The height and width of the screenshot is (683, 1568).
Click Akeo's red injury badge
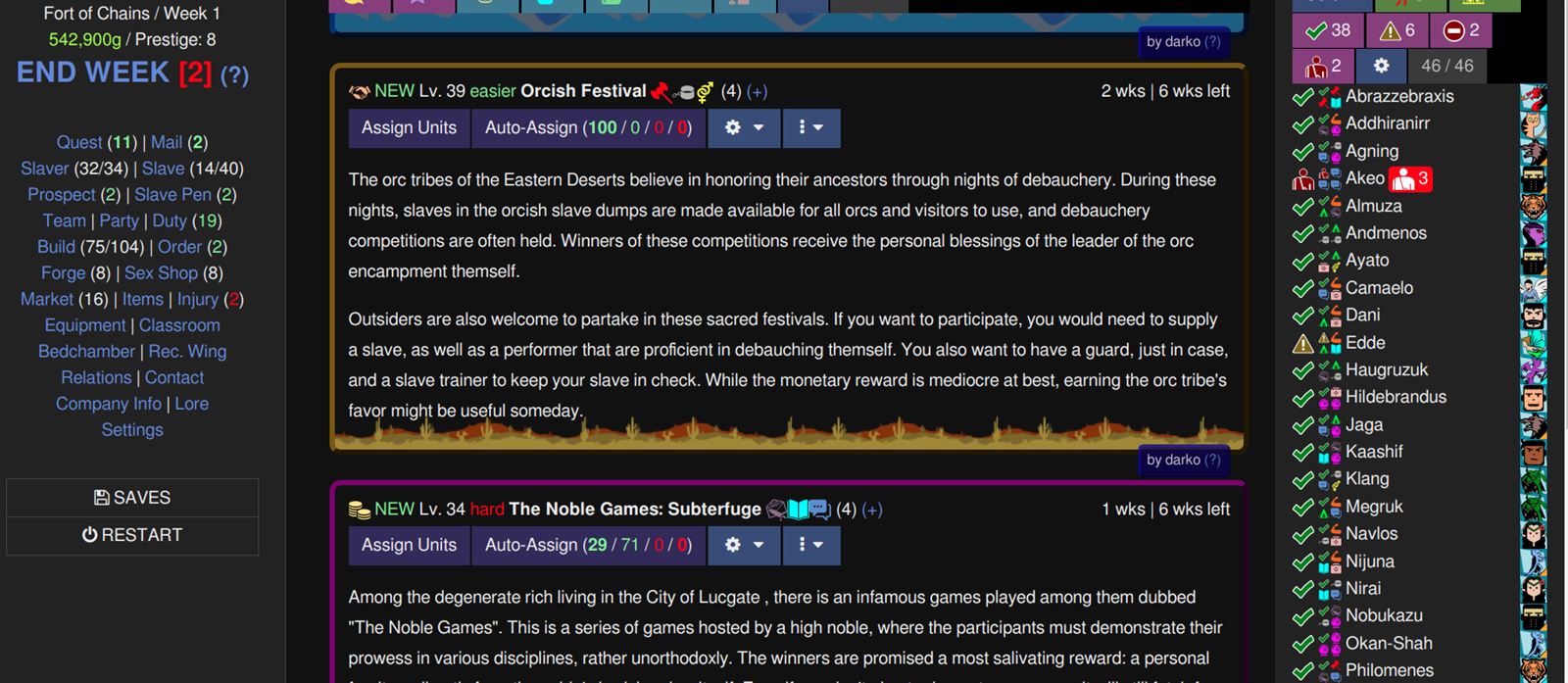[x=1410, y=178]
